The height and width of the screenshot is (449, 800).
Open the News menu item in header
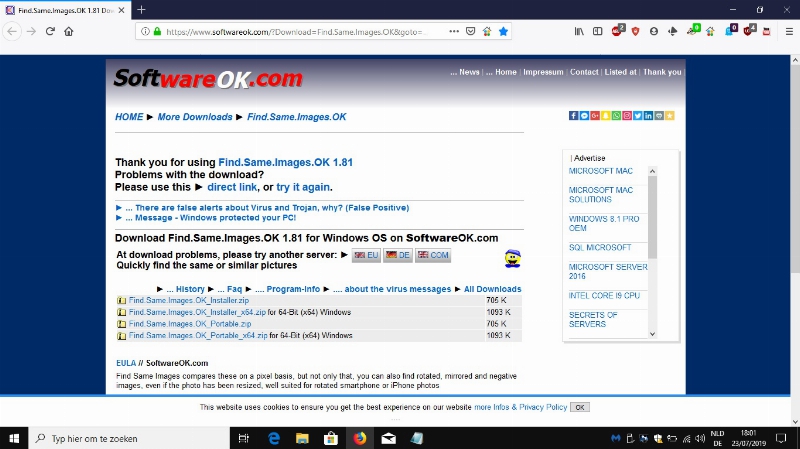[465, 72]
